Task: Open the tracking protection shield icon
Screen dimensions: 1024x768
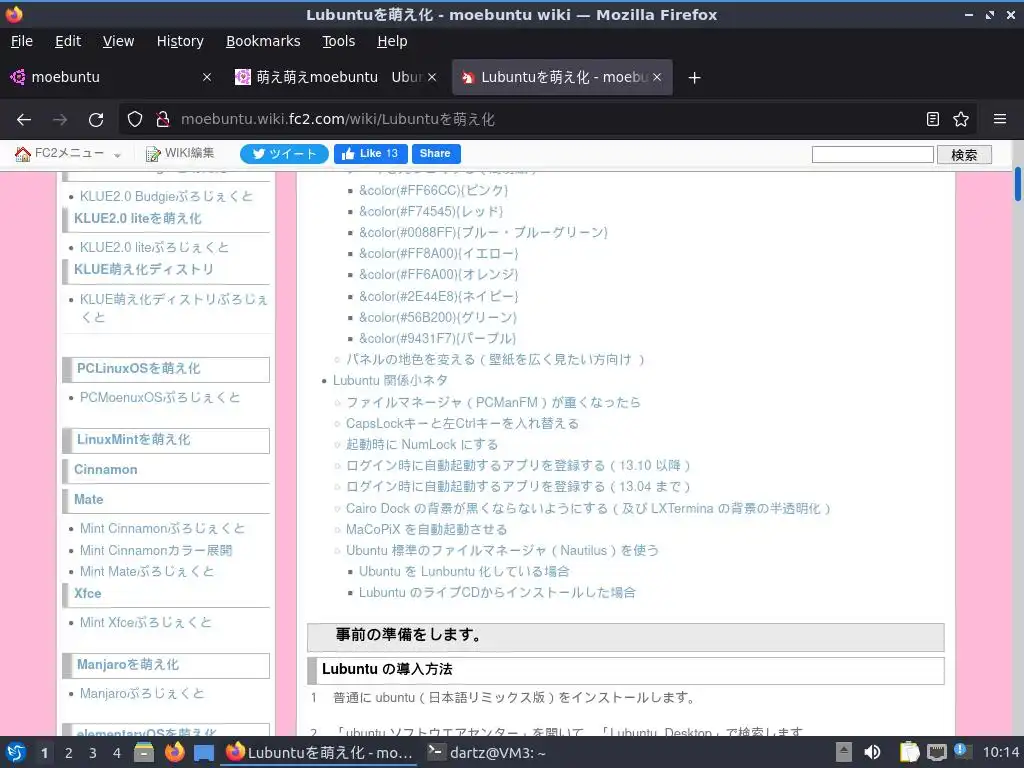Action: point(135,119)
